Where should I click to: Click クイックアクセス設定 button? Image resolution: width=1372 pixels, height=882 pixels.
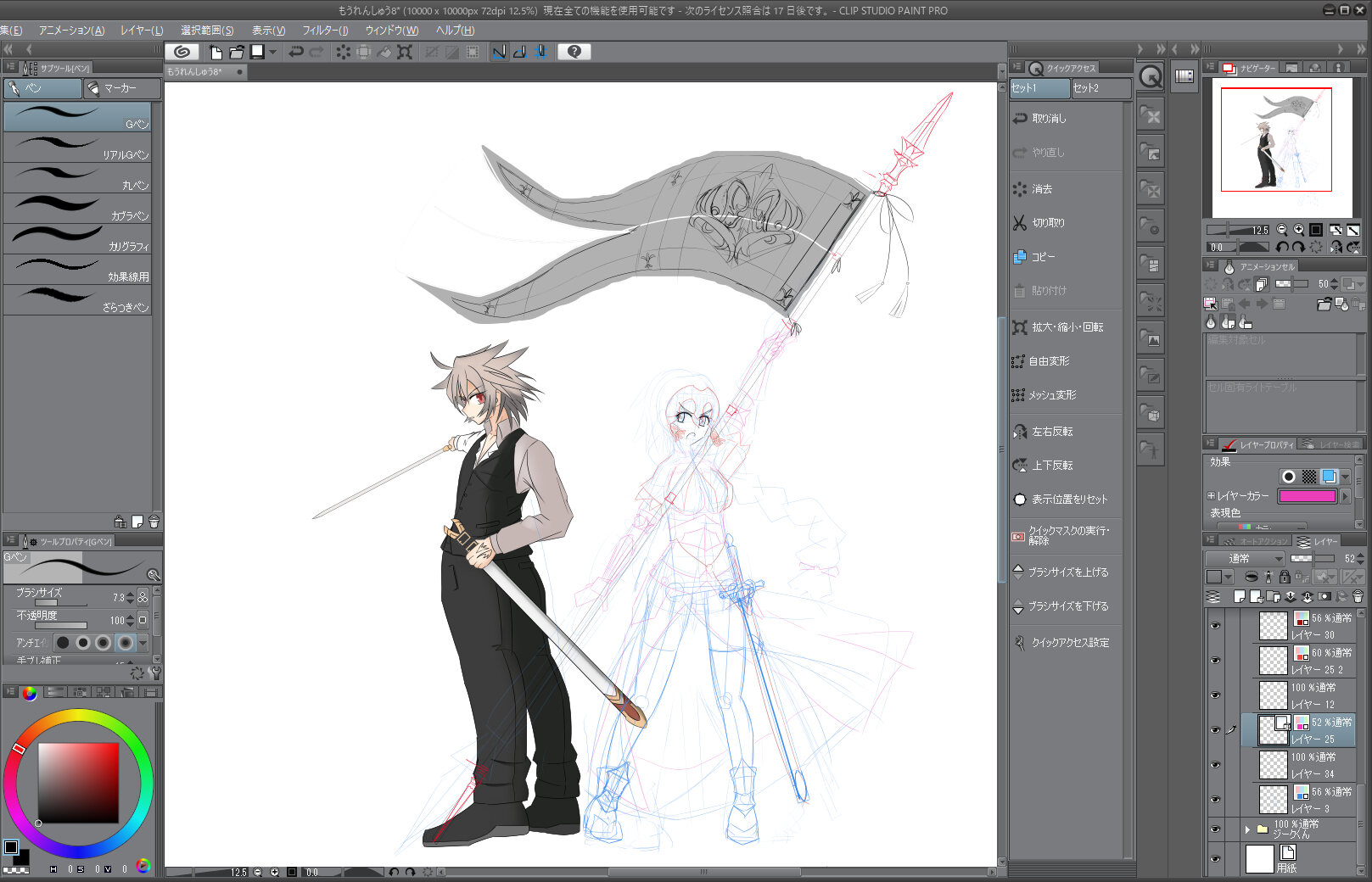tap(1069, 643)
